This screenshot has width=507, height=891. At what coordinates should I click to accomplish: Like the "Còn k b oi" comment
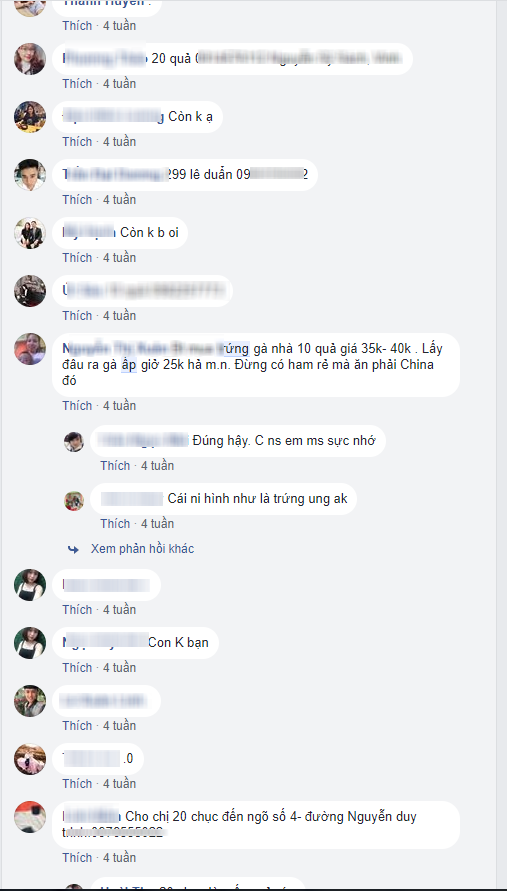pos(77,257)
